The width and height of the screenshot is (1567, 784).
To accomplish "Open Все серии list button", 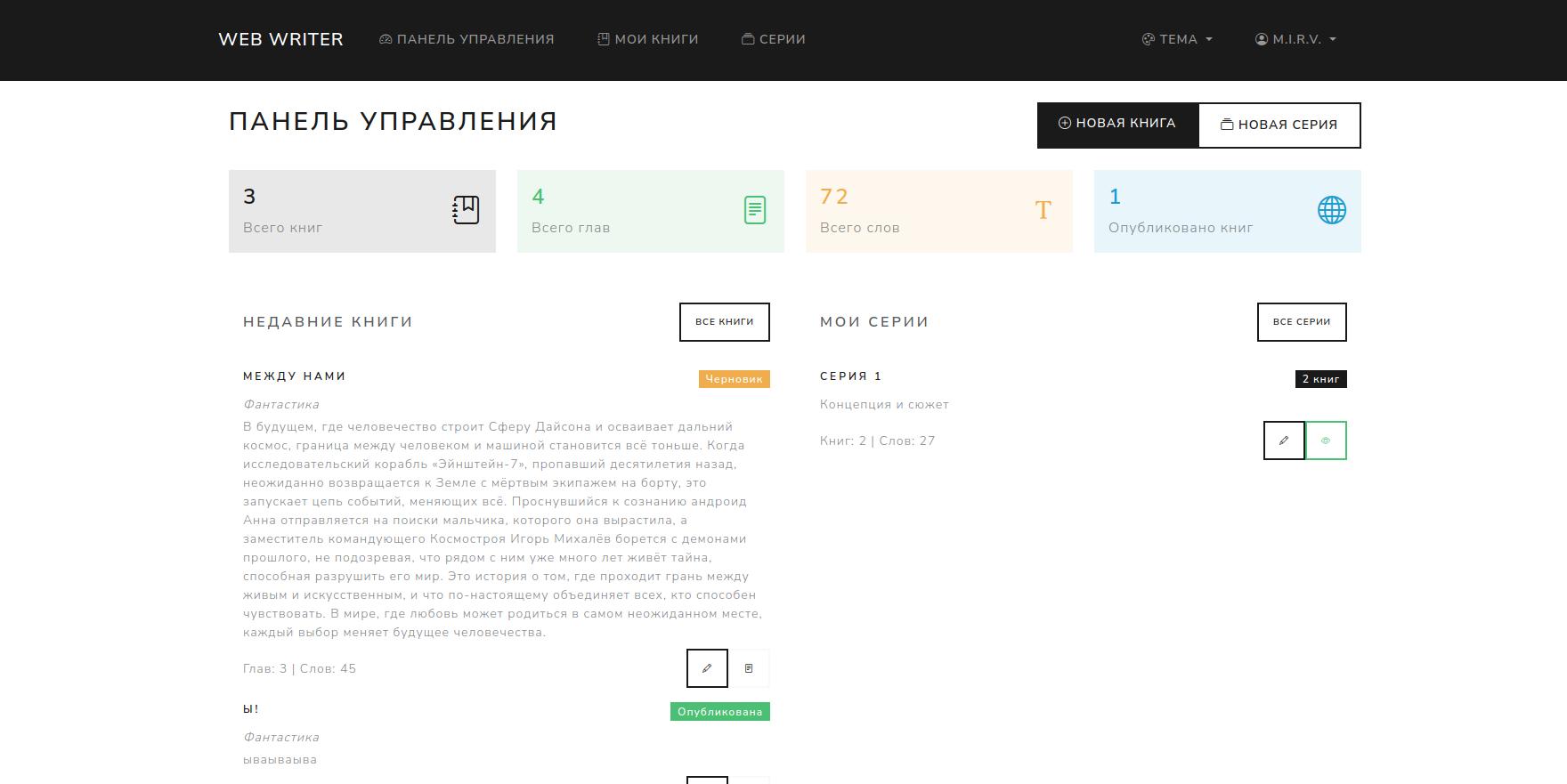I will pyautogui.click(x=1301, y=322).
